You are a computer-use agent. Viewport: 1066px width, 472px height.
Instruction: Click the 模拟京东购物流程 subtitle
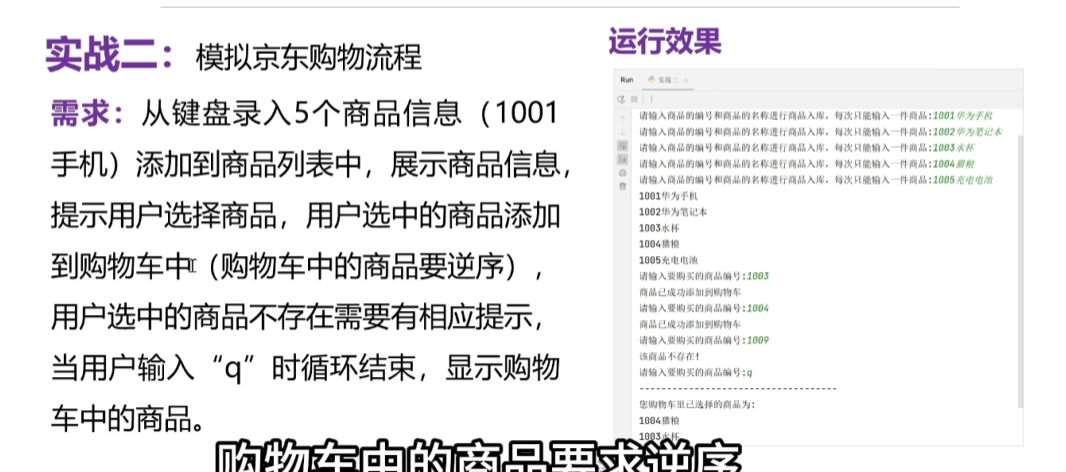308,58
